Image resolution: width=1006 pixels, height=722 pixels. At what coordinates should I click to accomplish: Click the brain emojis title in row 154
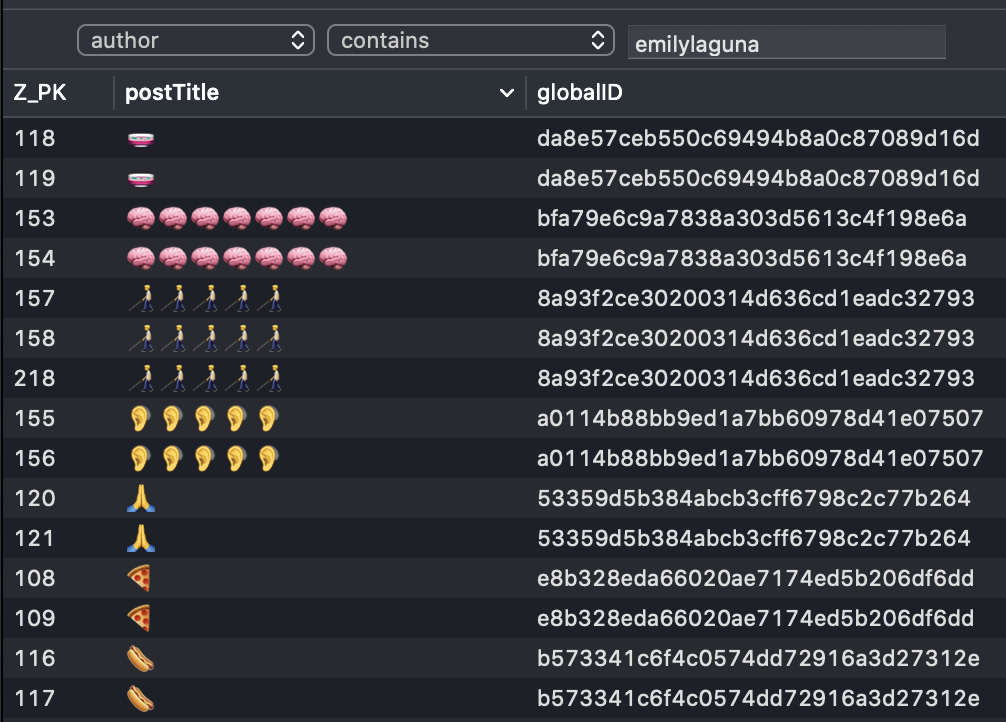click(x=237, y=258)
